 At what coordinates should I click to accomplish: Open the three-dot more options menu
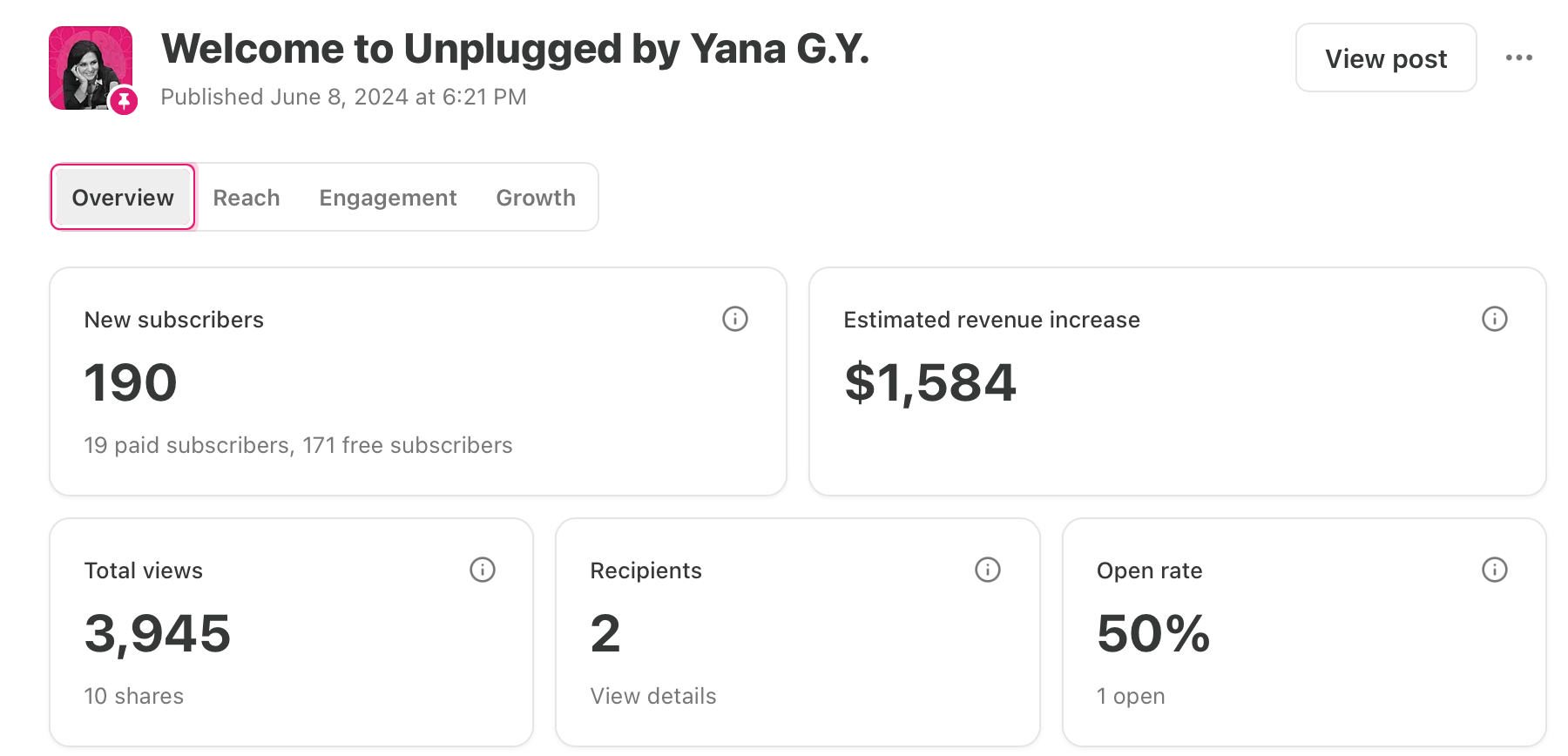click(1519, 57)
